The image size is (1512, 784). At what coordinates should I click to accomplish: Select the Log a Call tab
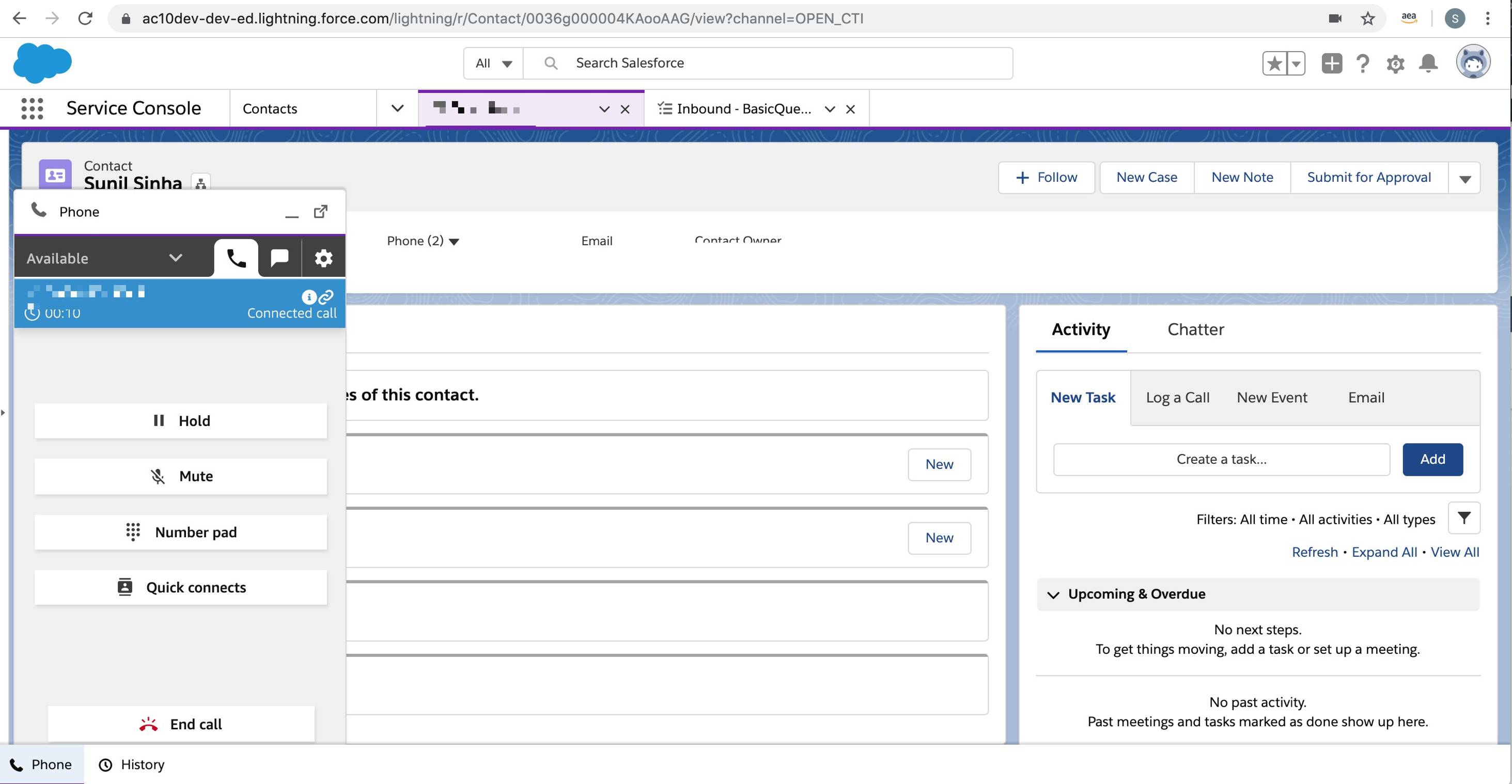point(1177,397)
